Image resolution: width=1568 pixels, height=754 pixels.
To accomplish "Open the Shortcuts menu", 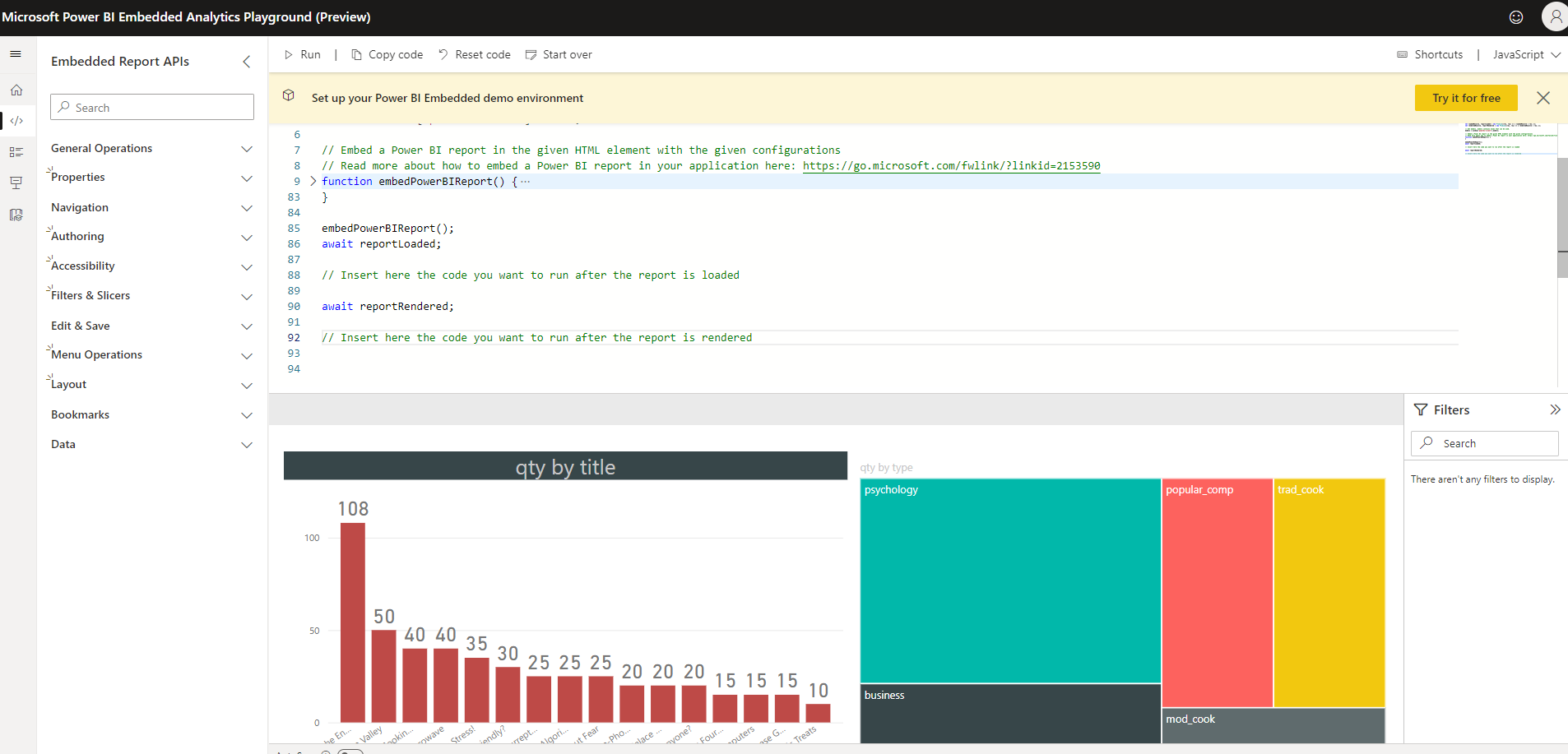I will click(x=1430, y=54).
